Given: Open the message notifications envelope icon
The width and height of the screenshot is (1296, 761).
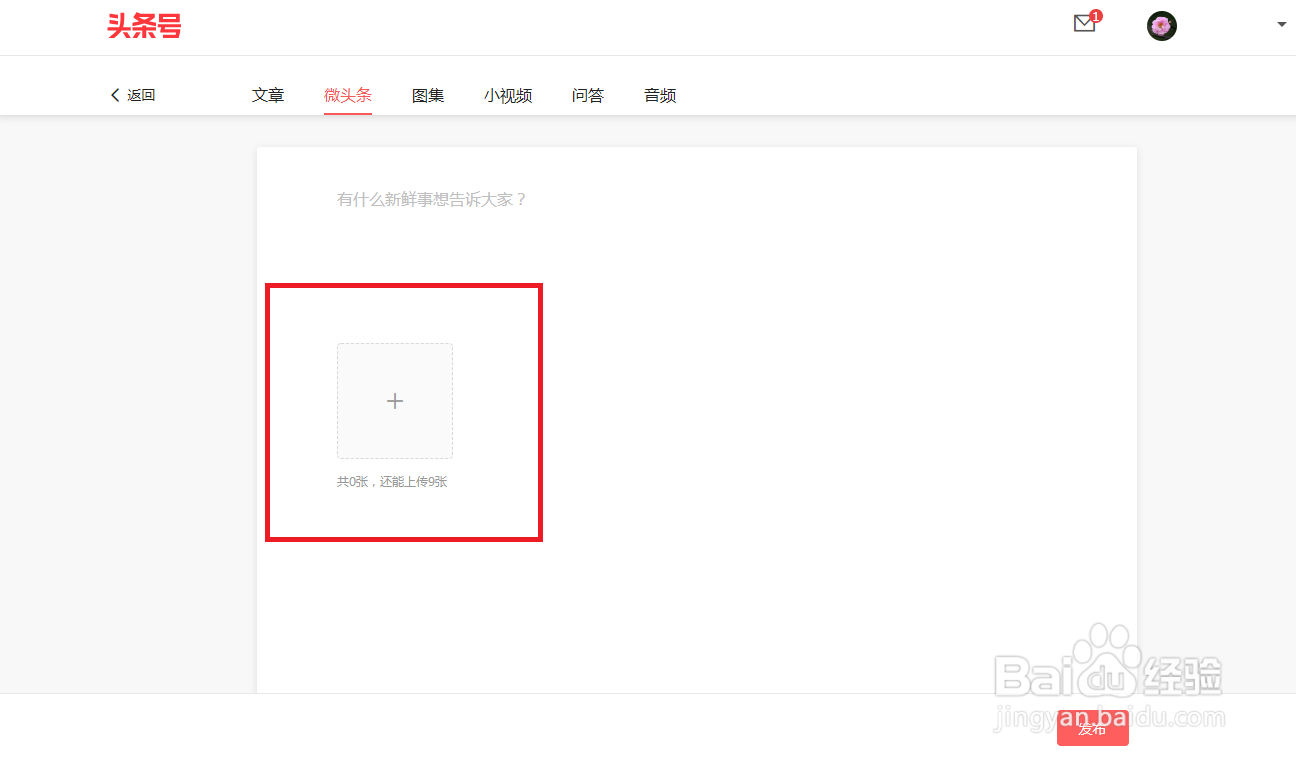Looking at the screenshot, I should point(1085,25).
